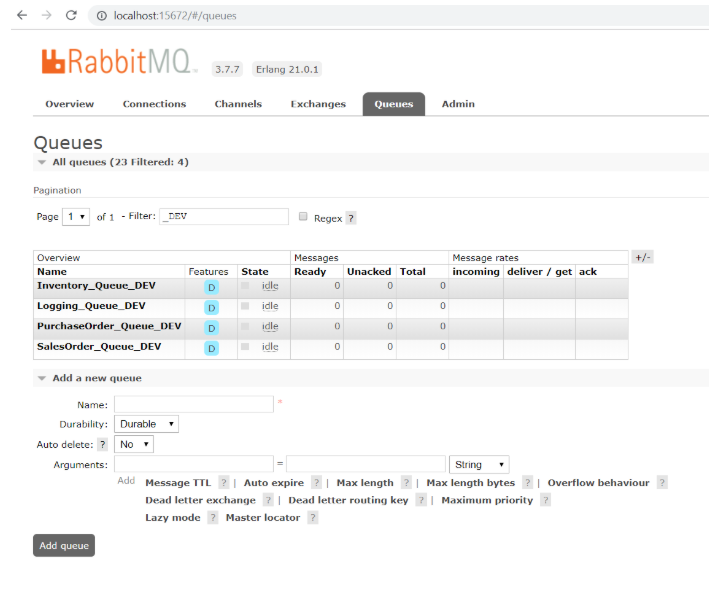Image resolution: width=709 pixels, height=606 pixels.
Task: Click the D feature badge for SalesOrder_Queue_DEV
Action: pyautogui.click(x=211, y=349)
